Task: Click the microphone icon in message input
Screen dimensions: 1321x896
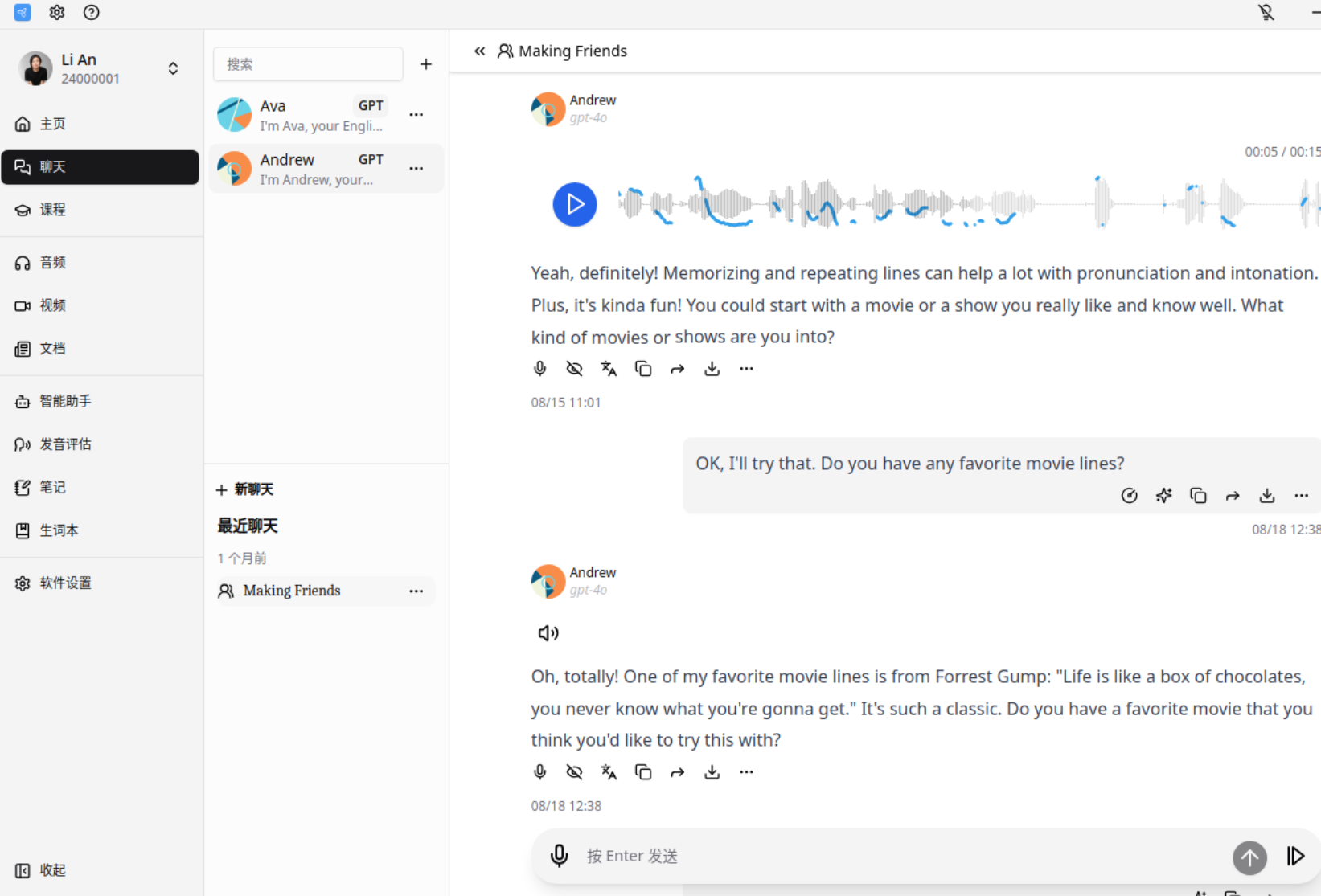Action: click(x=560, y=856)
